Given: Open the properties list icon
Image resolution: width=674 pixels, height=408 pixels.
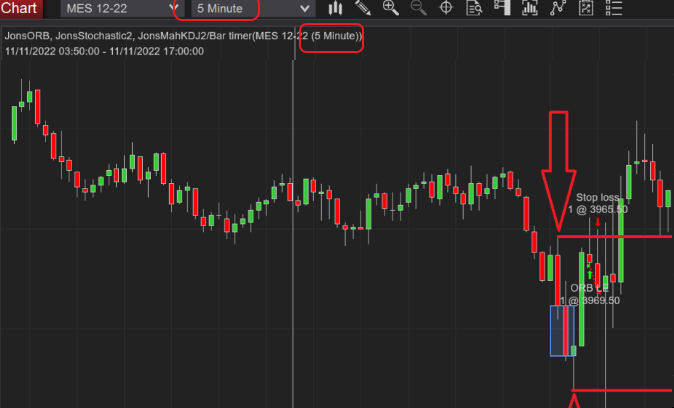Looking at the screenshot, I should click(x=613, y=8).
